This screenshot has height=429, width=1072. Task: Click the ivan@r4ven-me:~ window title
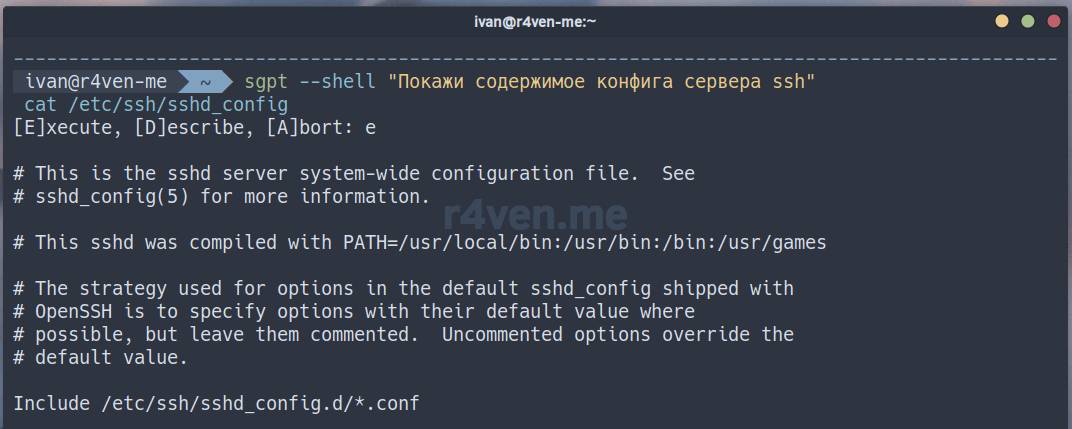pyautogui.click(x=535, y=21)
